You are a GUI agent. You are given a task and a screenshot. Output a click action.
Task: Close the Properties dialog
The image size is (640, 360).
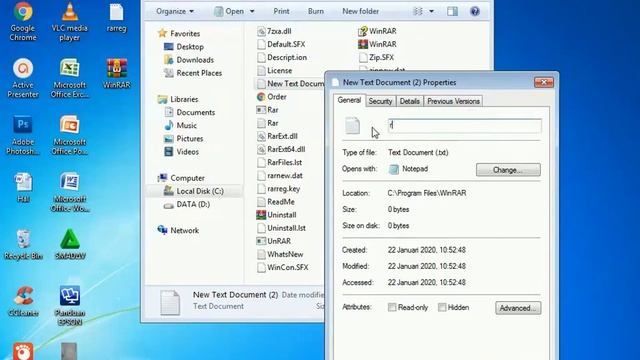(544, 82)
